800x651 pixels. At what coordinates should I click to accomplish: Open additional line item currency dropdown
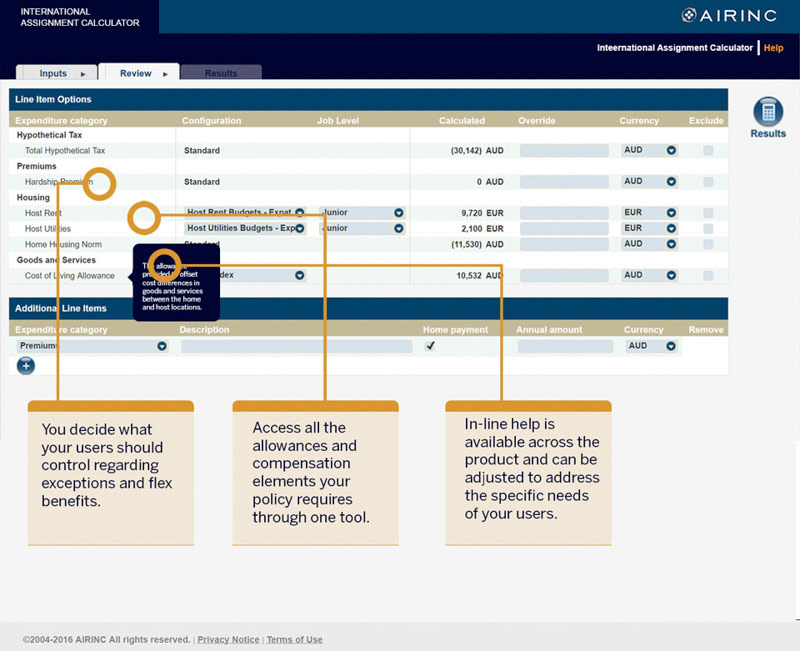[x=652, y=346]
